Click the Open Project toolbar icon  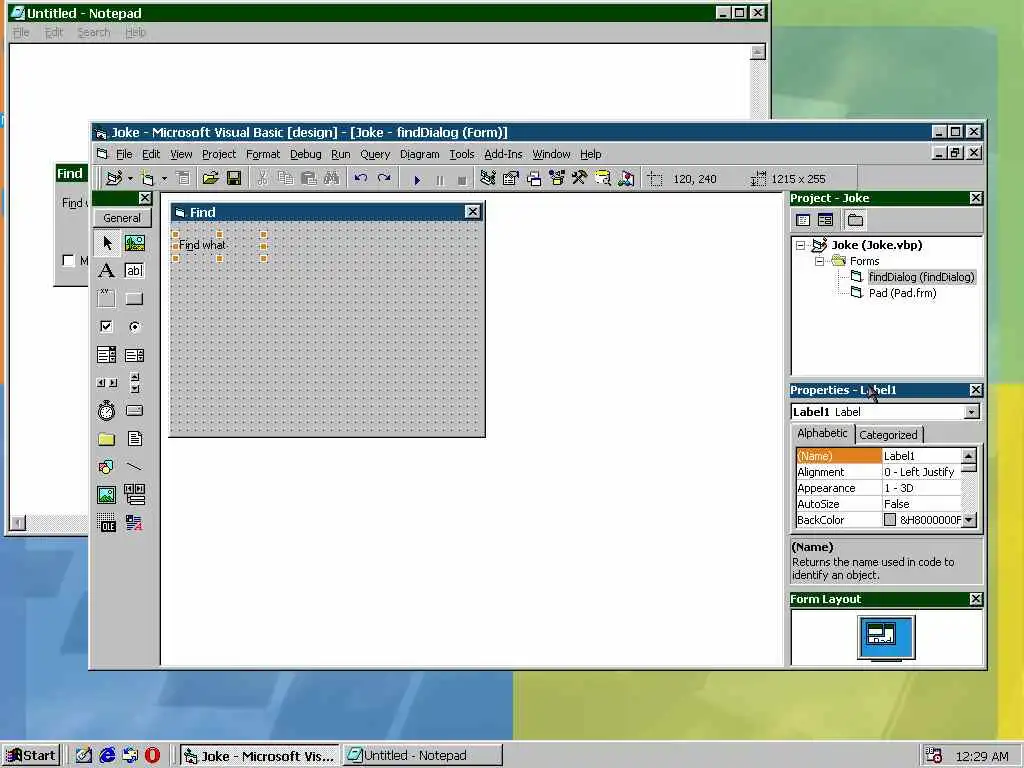tap(210, 178)
